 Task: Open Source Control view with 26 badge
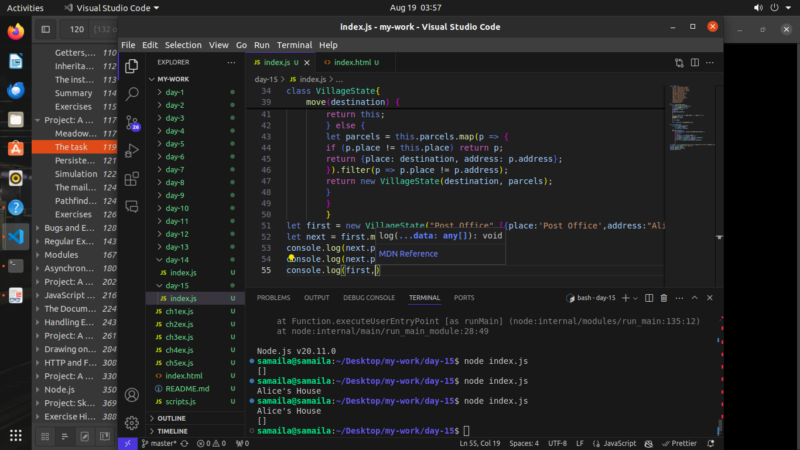click(x=132, y=122)
